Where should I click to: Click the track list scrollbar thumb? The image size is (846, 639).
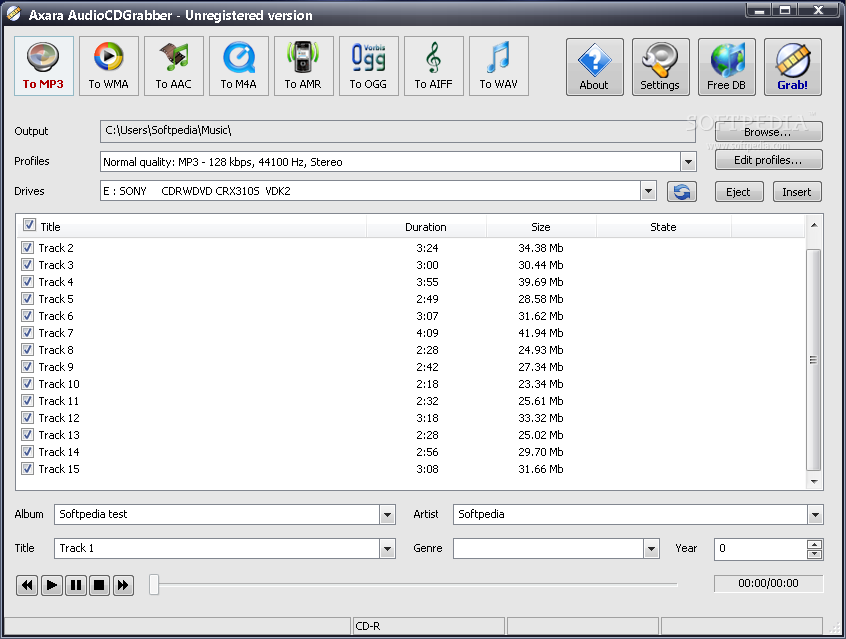tap(814, 360)
